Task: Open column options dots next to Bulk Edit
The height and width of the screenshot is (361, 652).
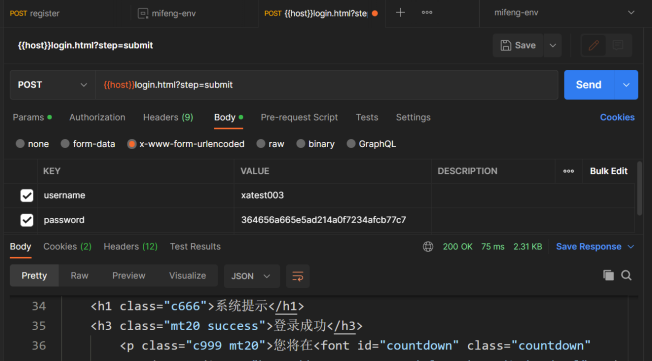Action: (x=568, y=171)
